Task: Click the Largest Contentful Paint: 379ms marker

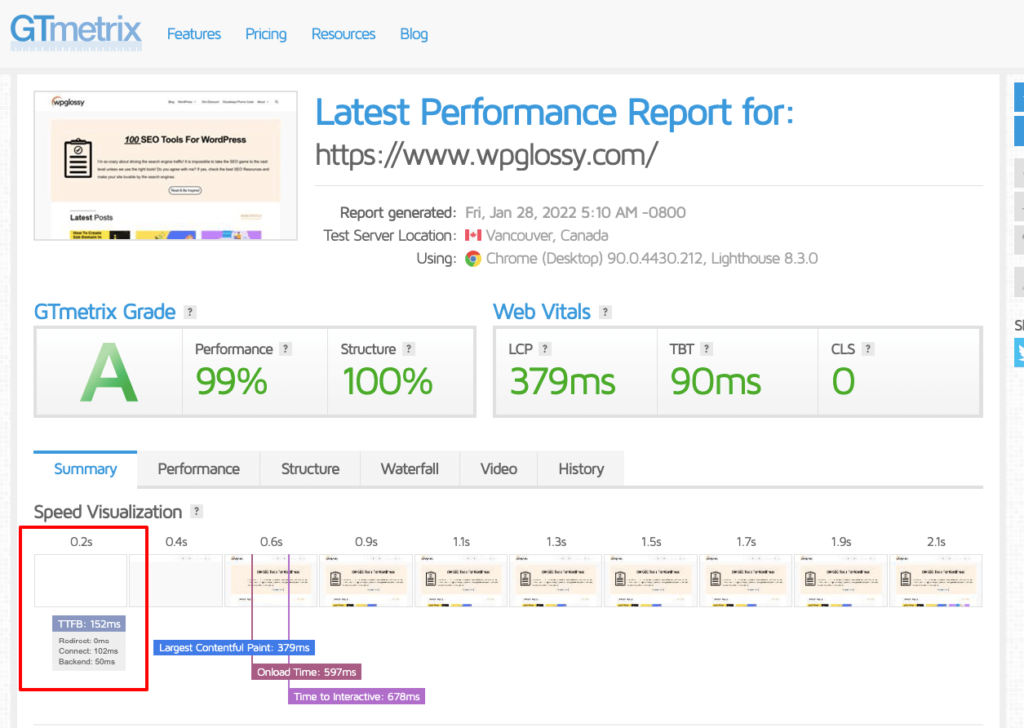Action: 234,648
